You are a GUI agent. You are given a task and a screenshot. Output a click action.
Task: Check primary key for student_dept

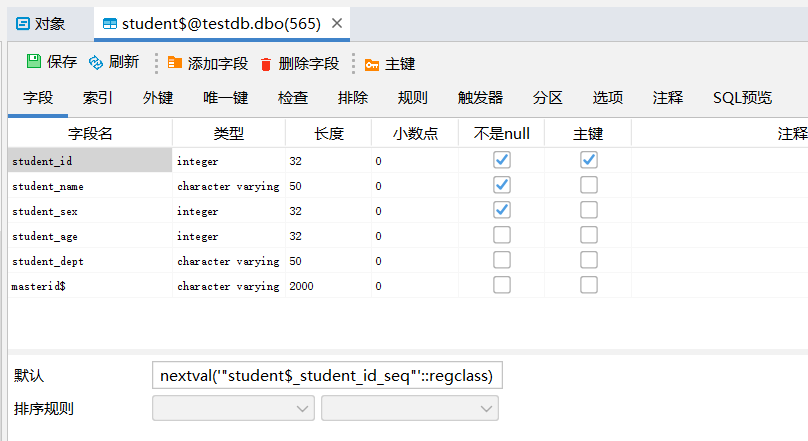589,260
